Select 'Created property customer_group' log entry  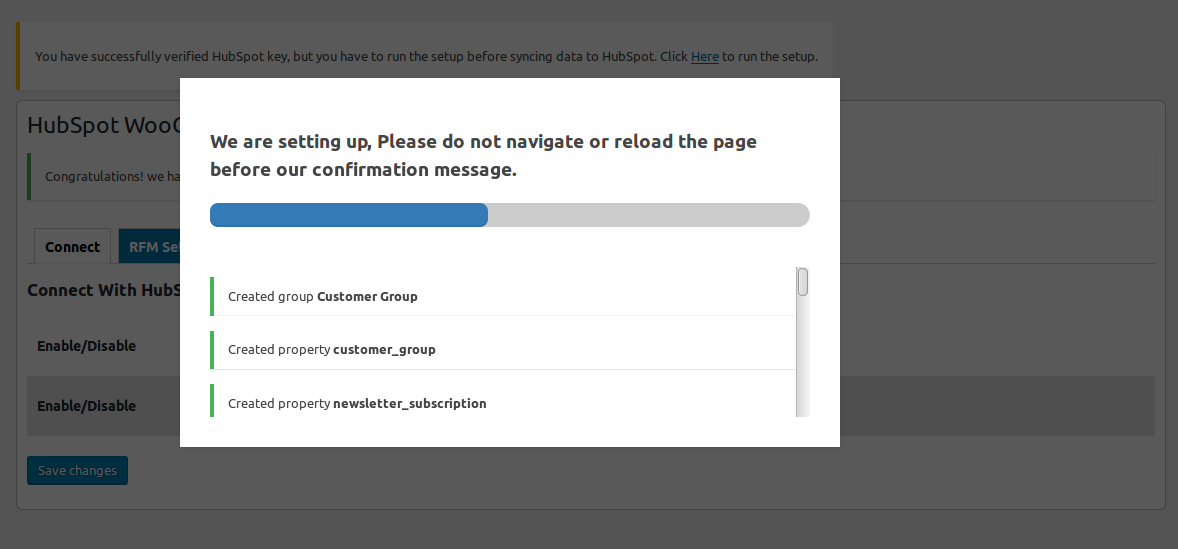pyautogui.click(x=503, y=349)
